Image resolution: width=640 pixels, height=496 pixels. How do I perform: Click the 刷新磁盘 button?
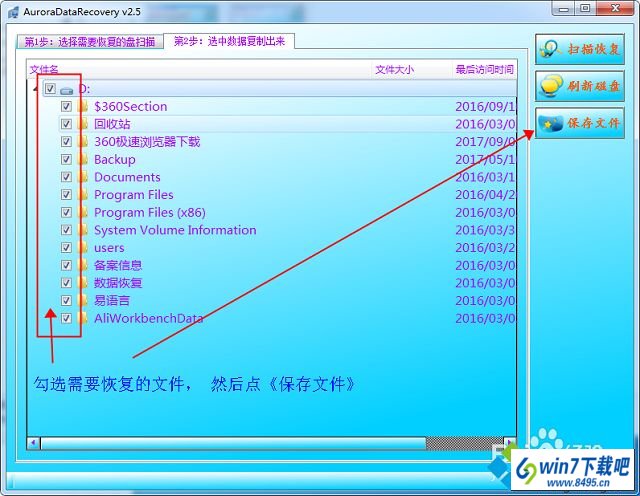coord(580,86)
